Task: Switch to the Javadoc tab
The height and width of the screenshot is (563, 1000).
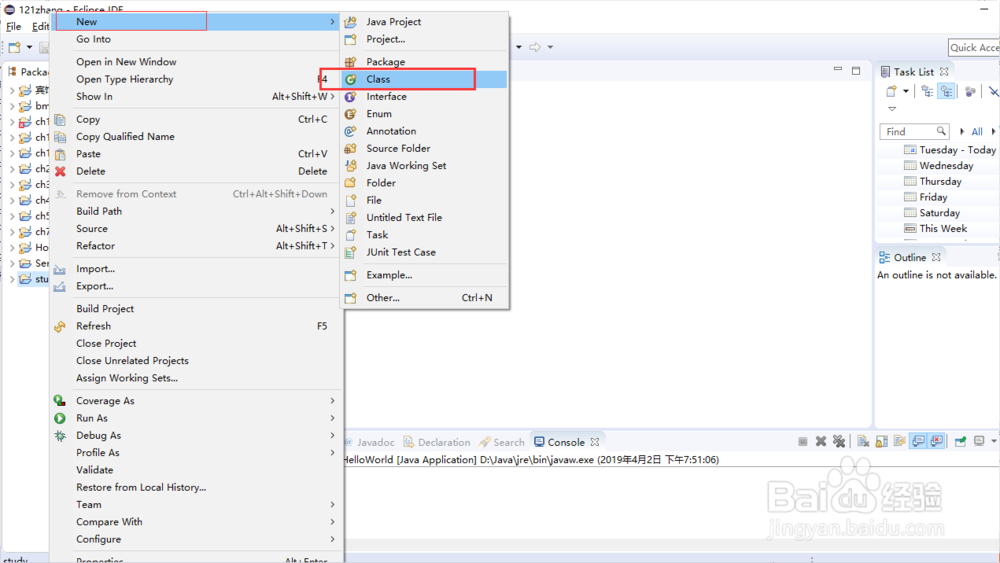Action: click(370, 442)
